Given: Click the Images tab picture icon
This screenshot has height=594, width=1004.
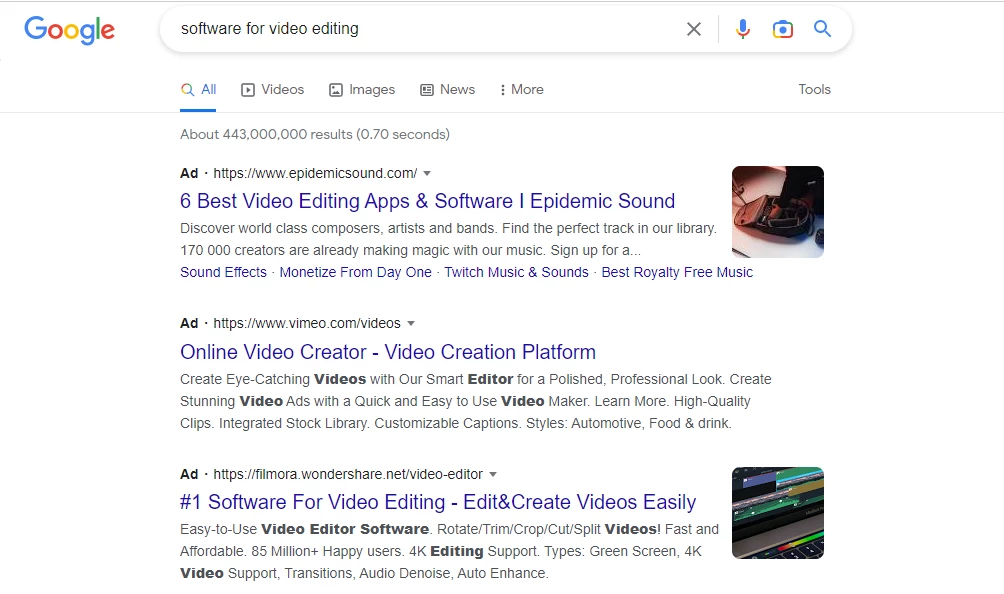Looking at the screenshot, I should (336, 90).
